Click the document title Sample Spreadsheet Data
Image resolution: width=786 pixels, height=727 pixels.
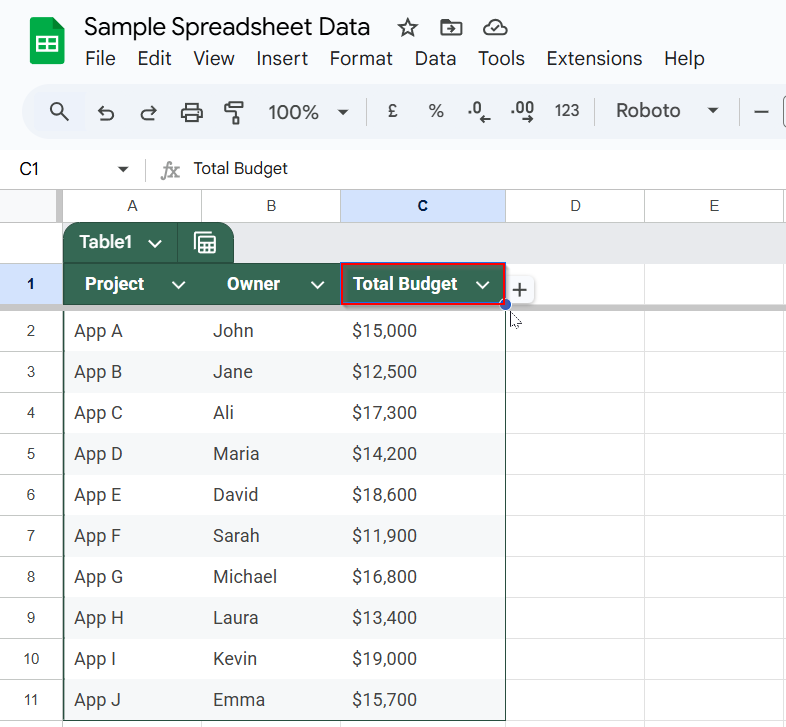(227, 27)
